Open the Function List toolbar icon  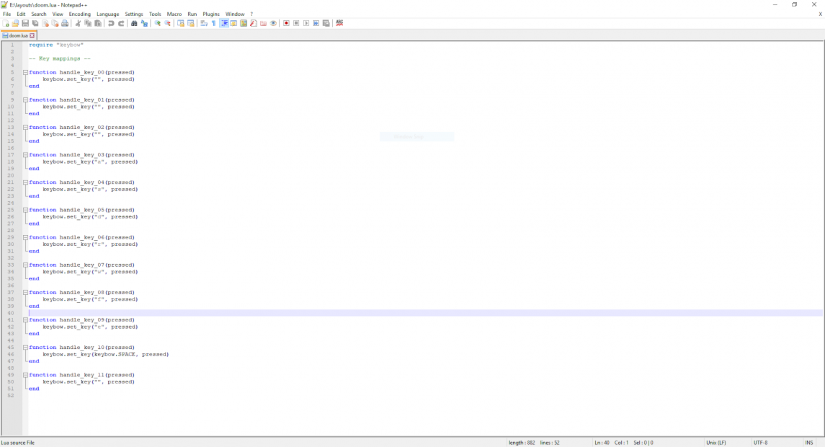253,23
